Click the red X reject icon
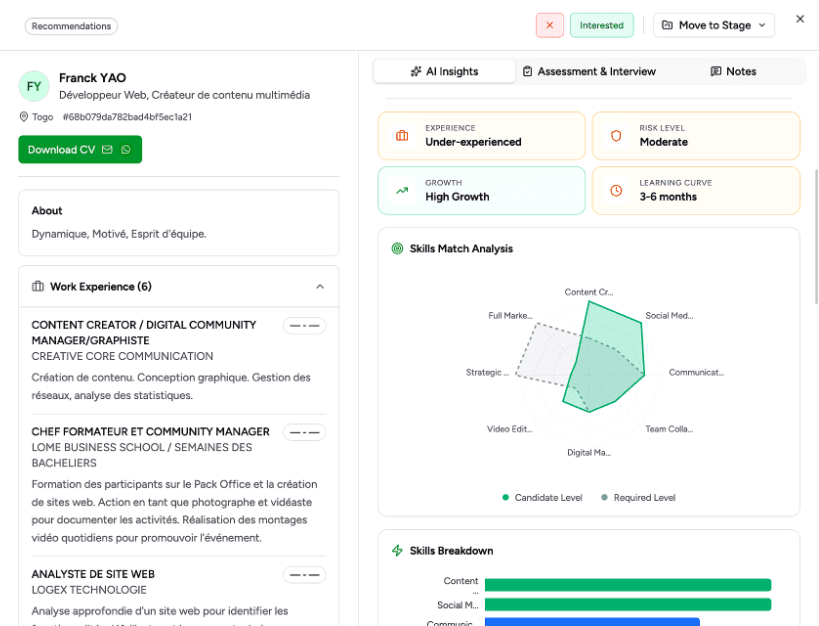 tap(548, 24)
